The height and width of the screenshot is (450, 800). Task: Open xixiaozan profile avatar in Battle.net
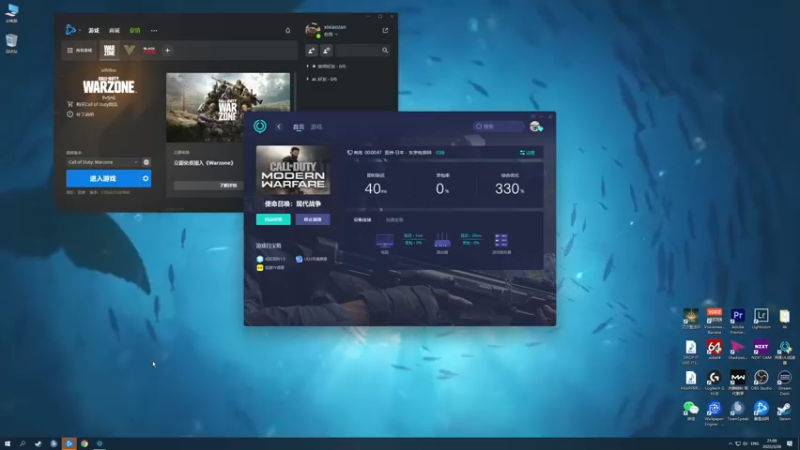[312, 30]
